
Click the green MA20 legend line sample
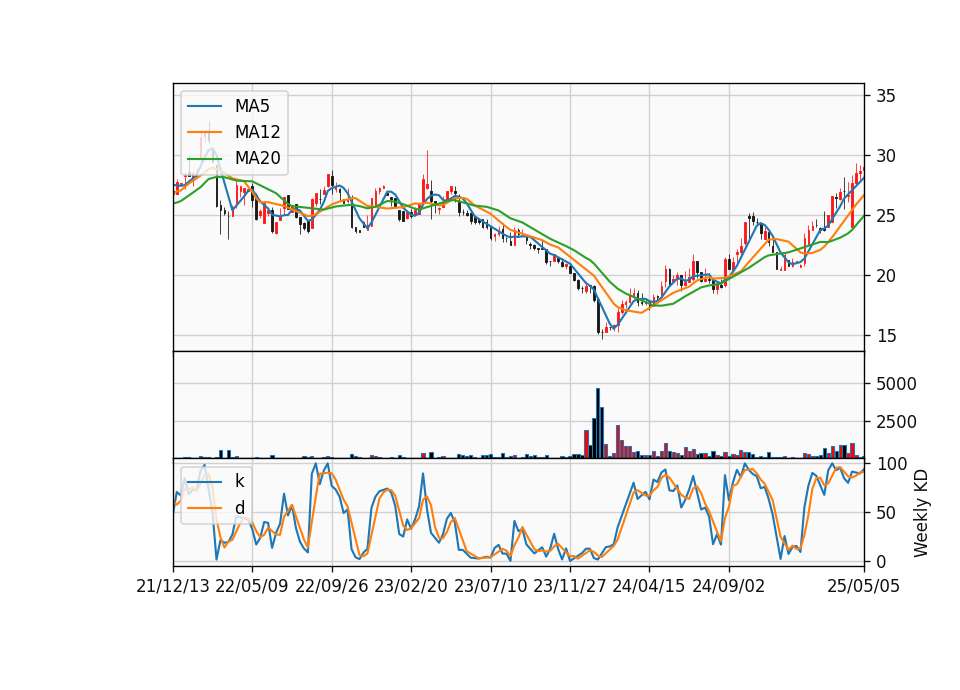tap(204, 158)
